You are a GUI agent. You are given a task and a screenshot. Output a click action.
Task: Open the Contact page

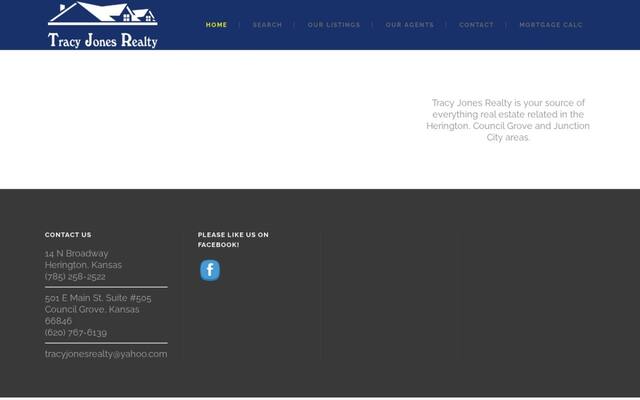(x=476, y=25)
